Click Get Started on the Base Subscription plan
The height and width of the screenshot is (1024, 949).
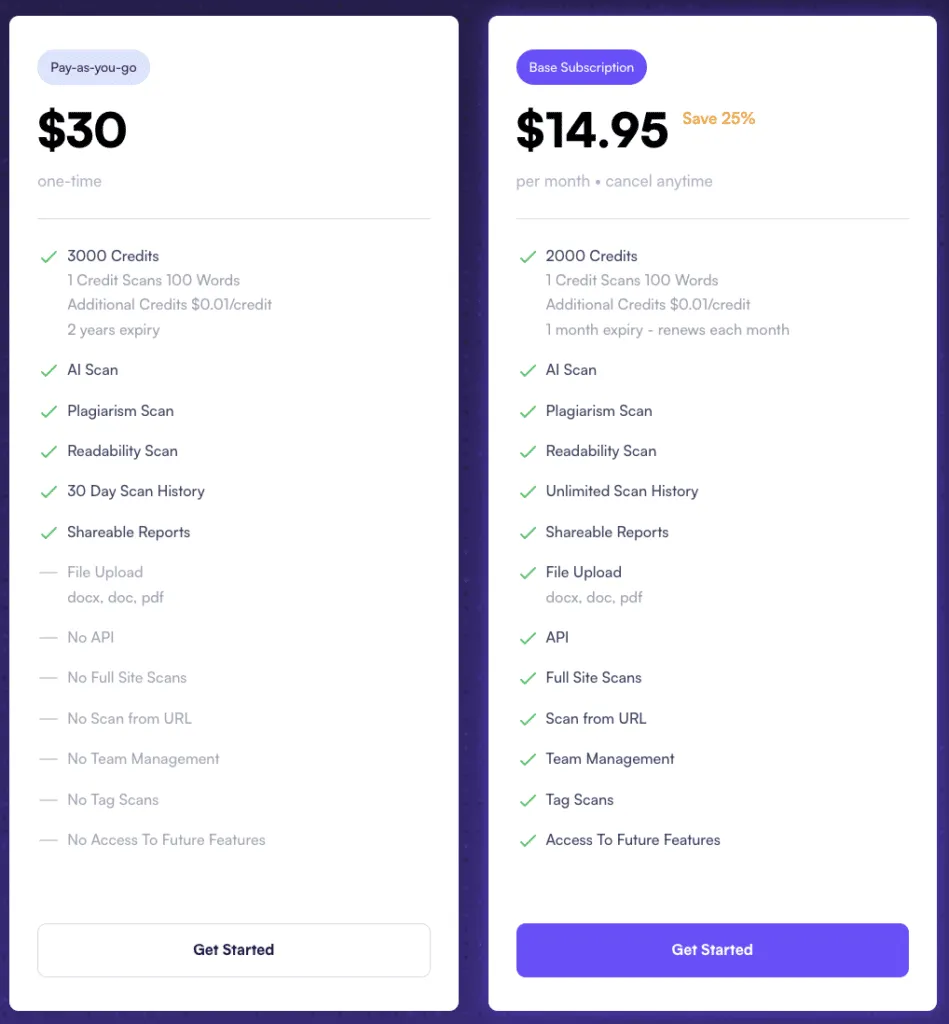[x=712, y=950]
